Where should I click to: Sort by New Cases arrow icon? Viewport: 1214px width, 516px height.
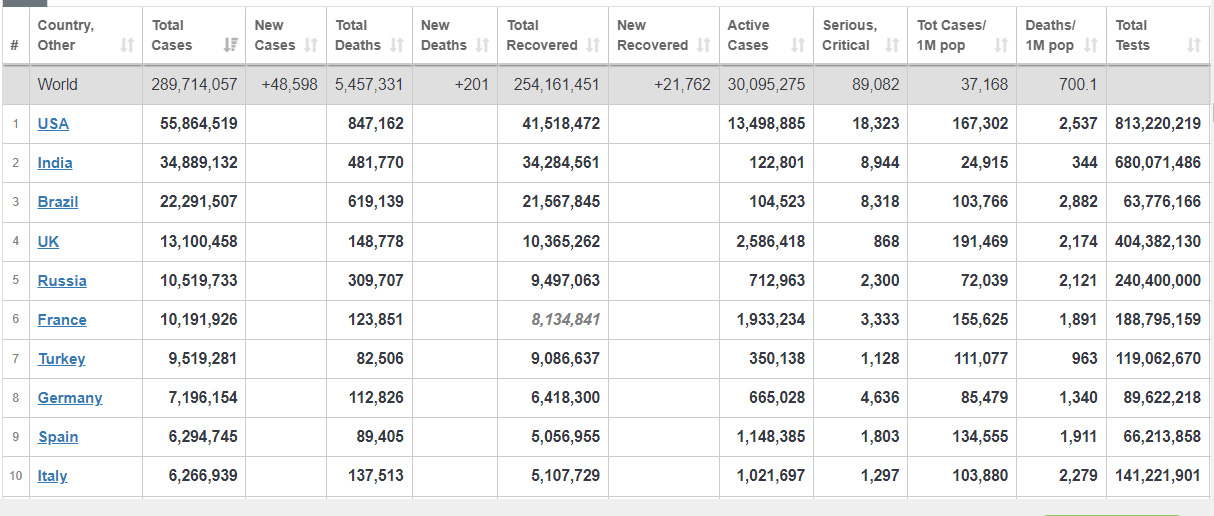point(311,45)
